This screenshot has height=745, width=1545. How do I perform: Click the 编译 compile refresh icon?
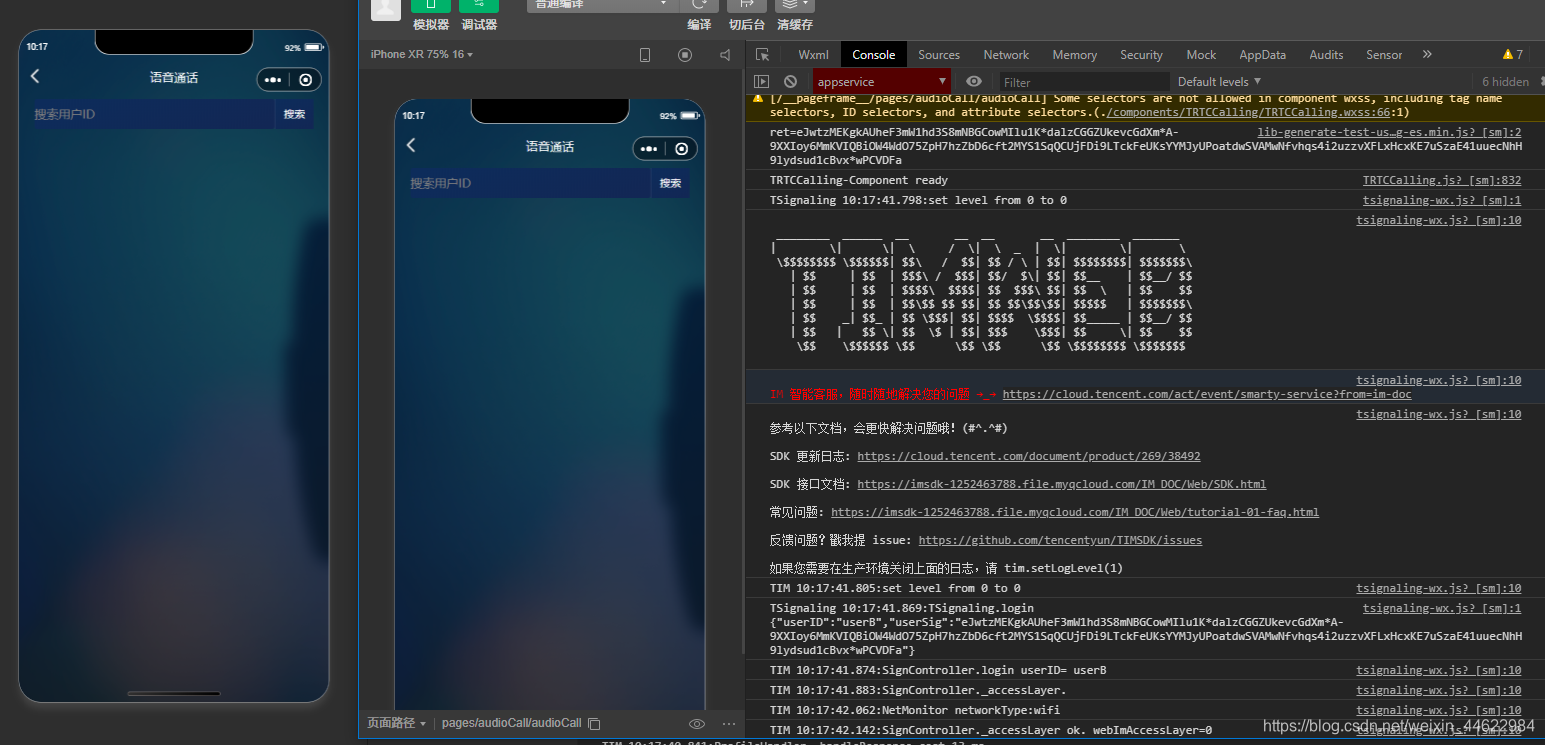click(699, 6)
